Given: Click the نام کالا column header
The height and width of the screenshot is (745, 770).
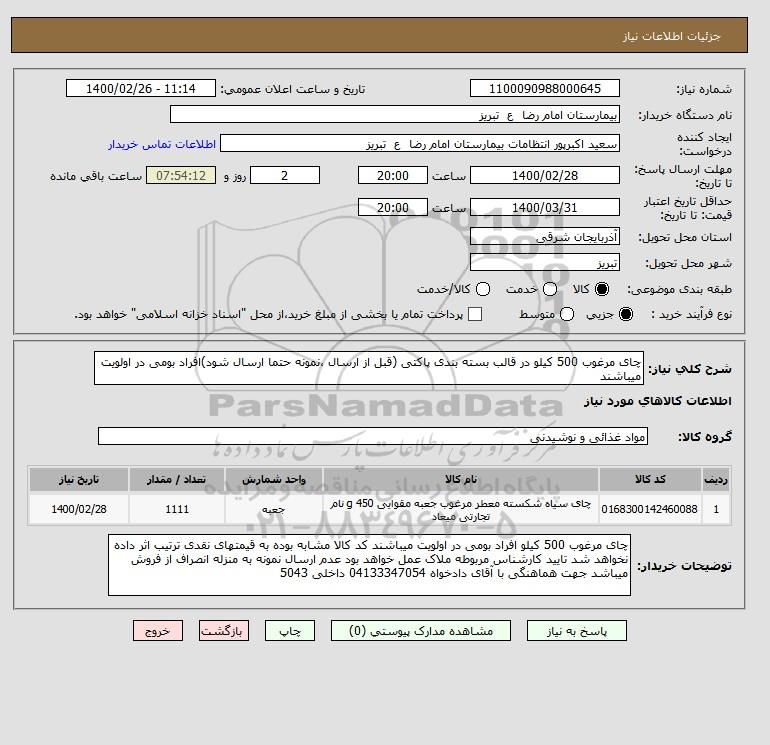Looking at the screenshot, I should (461, 479).
